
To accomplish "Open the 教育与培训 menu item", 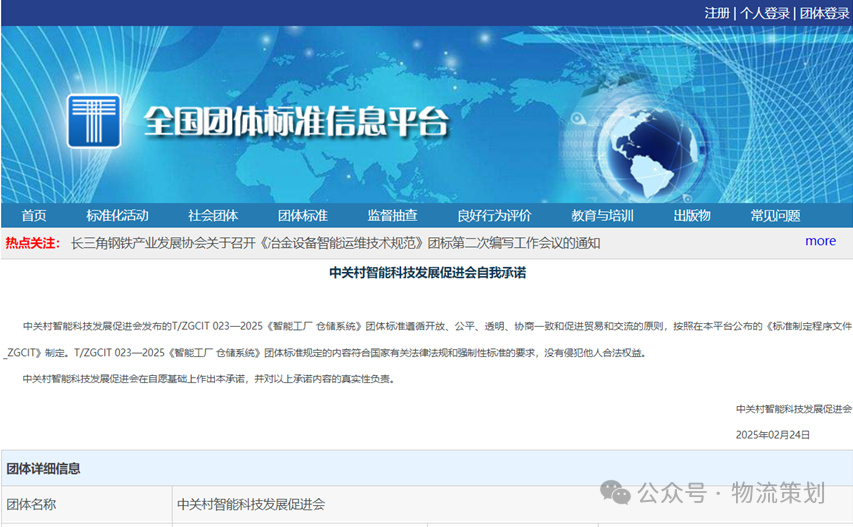I will [x=603, y=216].
